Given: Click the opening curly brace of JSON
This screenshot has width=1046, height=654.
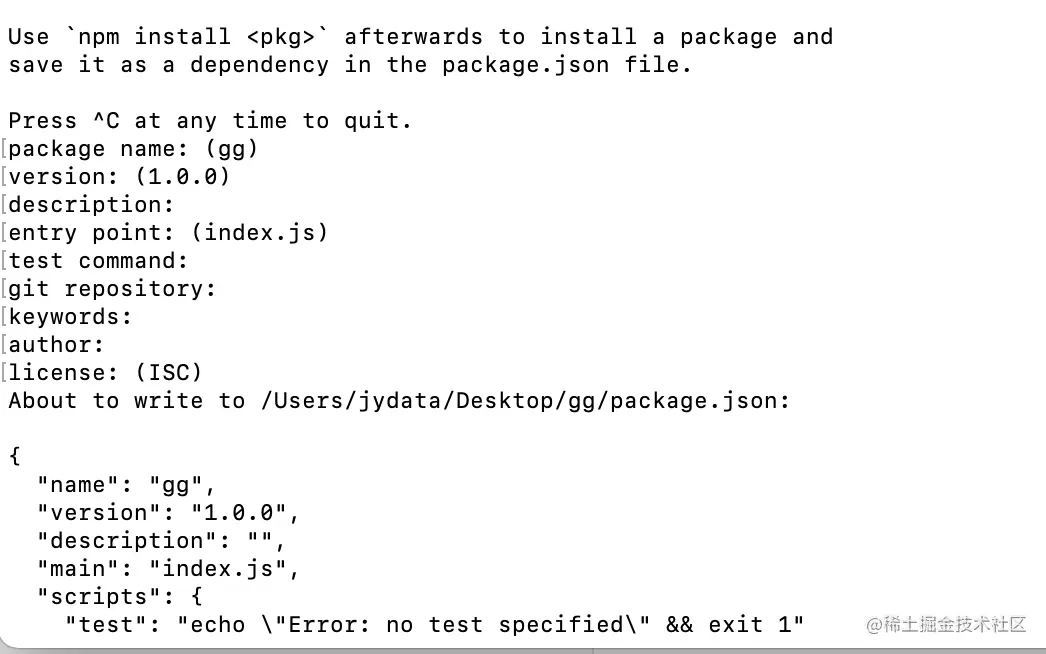Looking at the screenshot, I should click(x=15, y=457).
